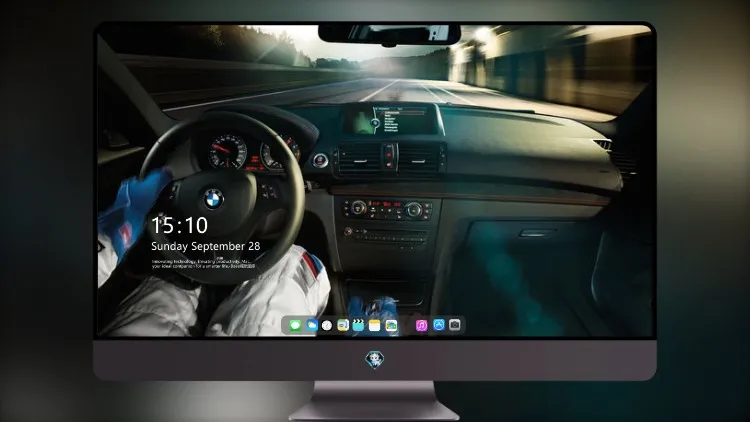This screenshot has height=422, width=750.
Task: Click the small tagline text under date
Action: [203, 264]
